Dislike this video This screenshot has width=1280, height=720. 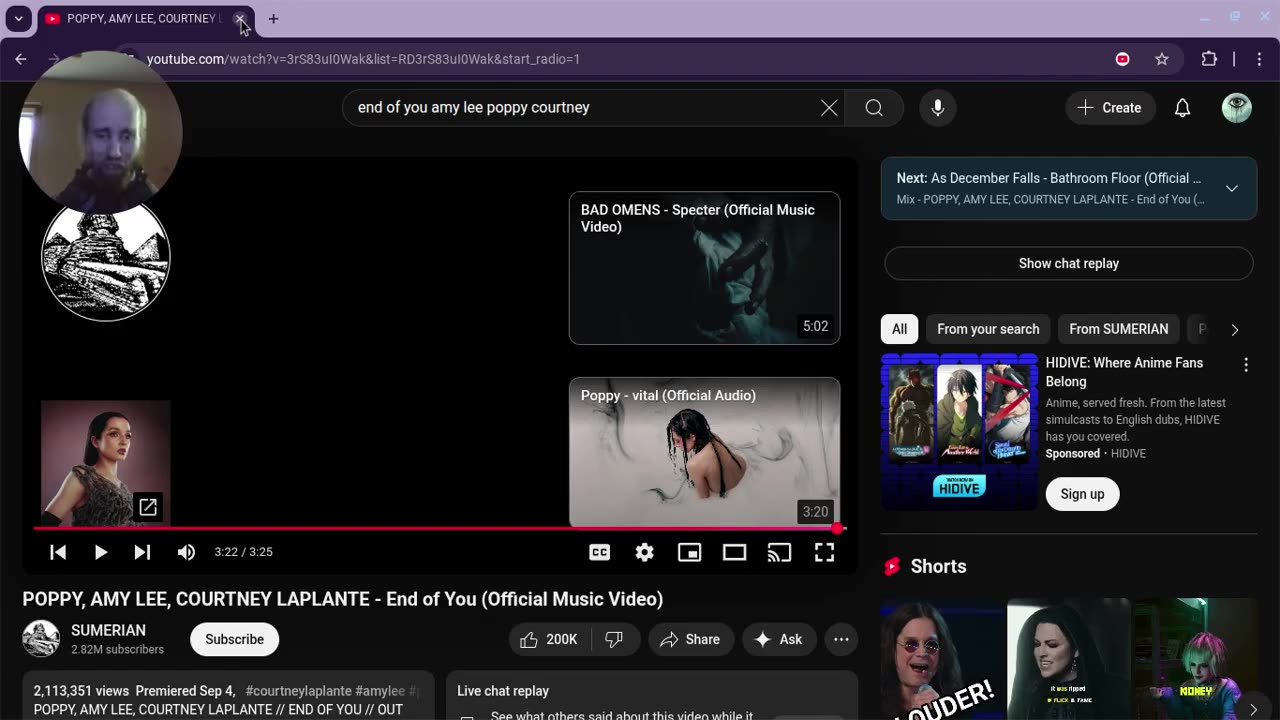pos(614,639)
